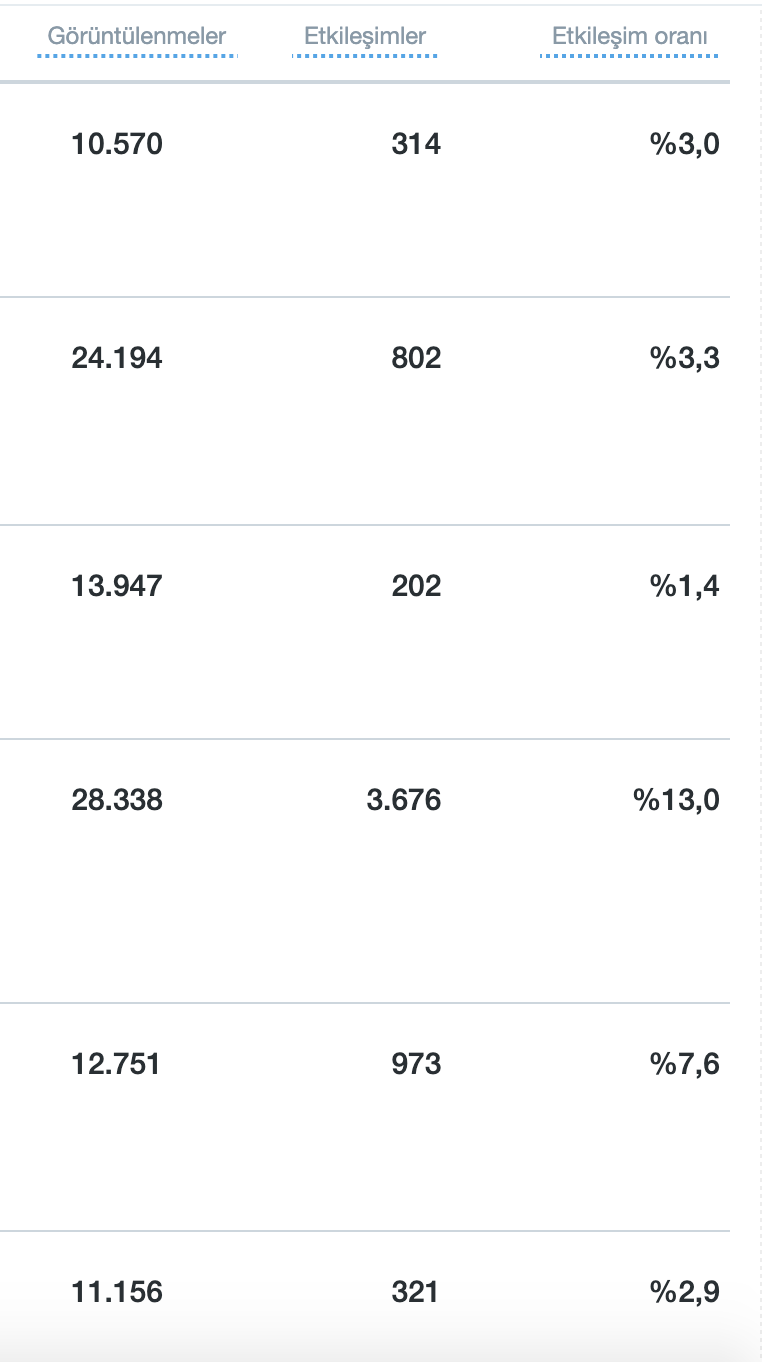This screenshot has height=1362, width=762.
Task: Click the 973 engagements cell
Action: coord(416,1064)
